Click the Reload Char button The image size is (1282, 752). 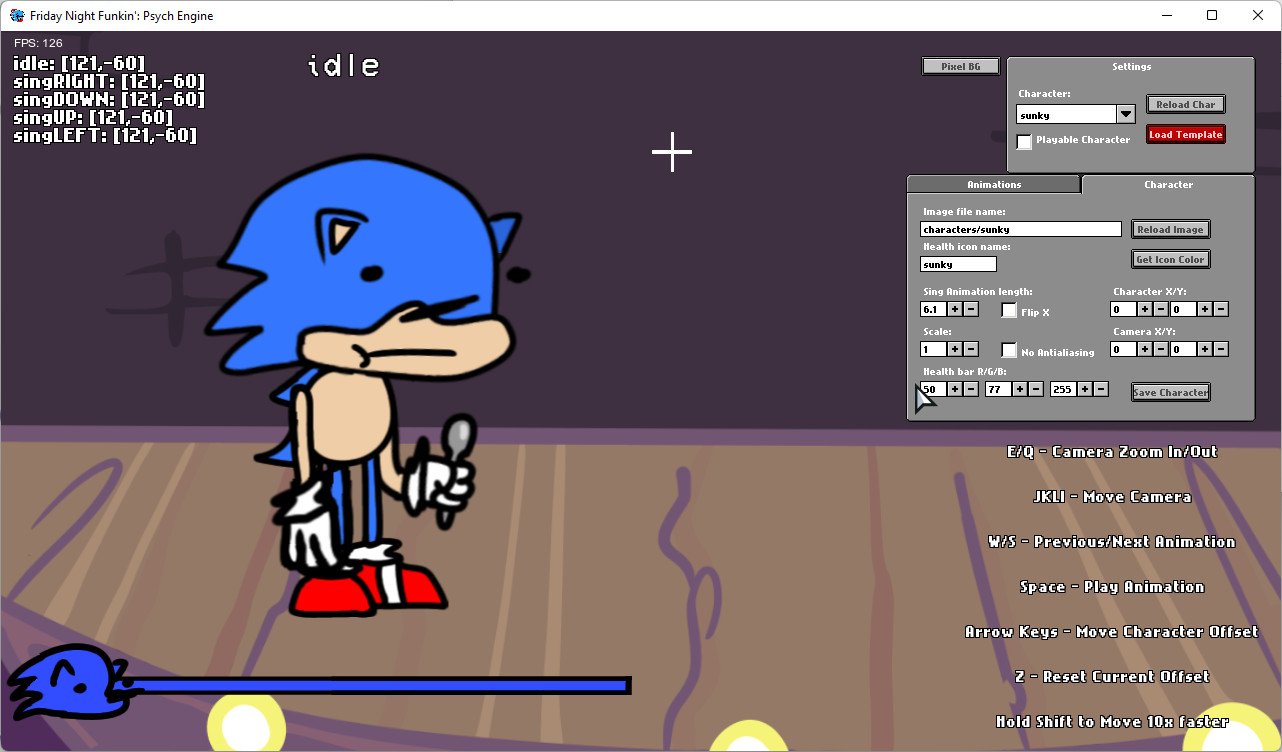(x=1186, y=104)
